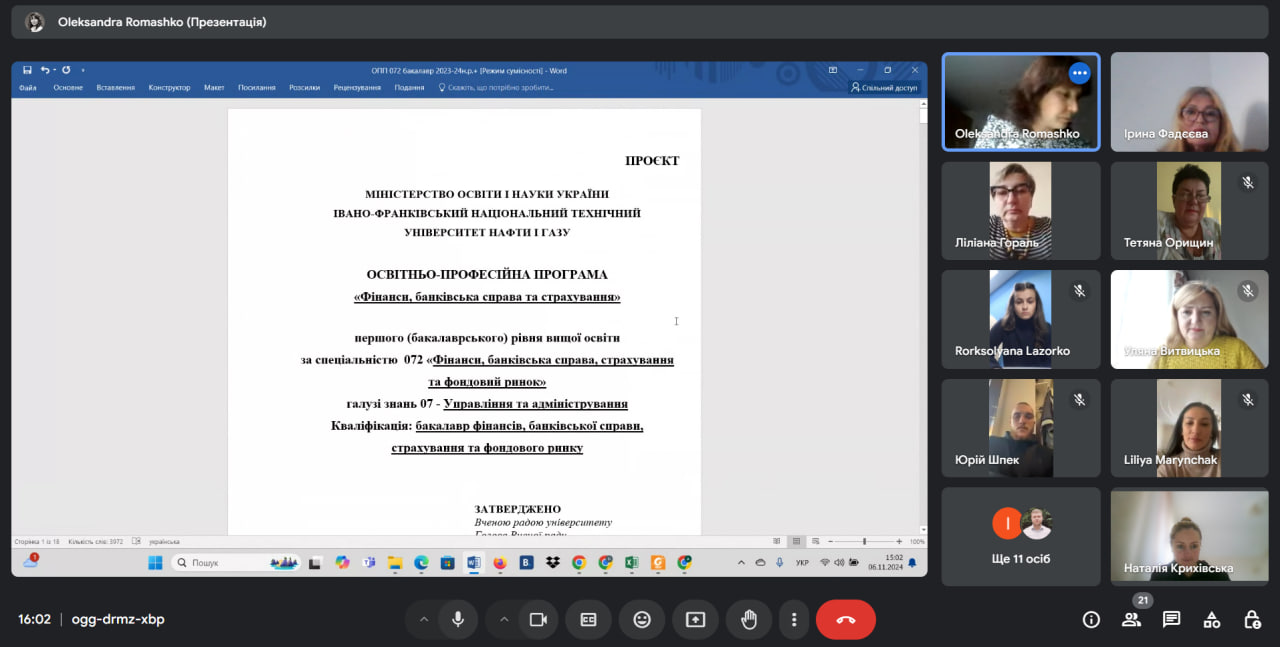Open Customize Quick Access Toolbar dropdown
1280x647 pixels.
pyautogui.click(x=83, y=70)
